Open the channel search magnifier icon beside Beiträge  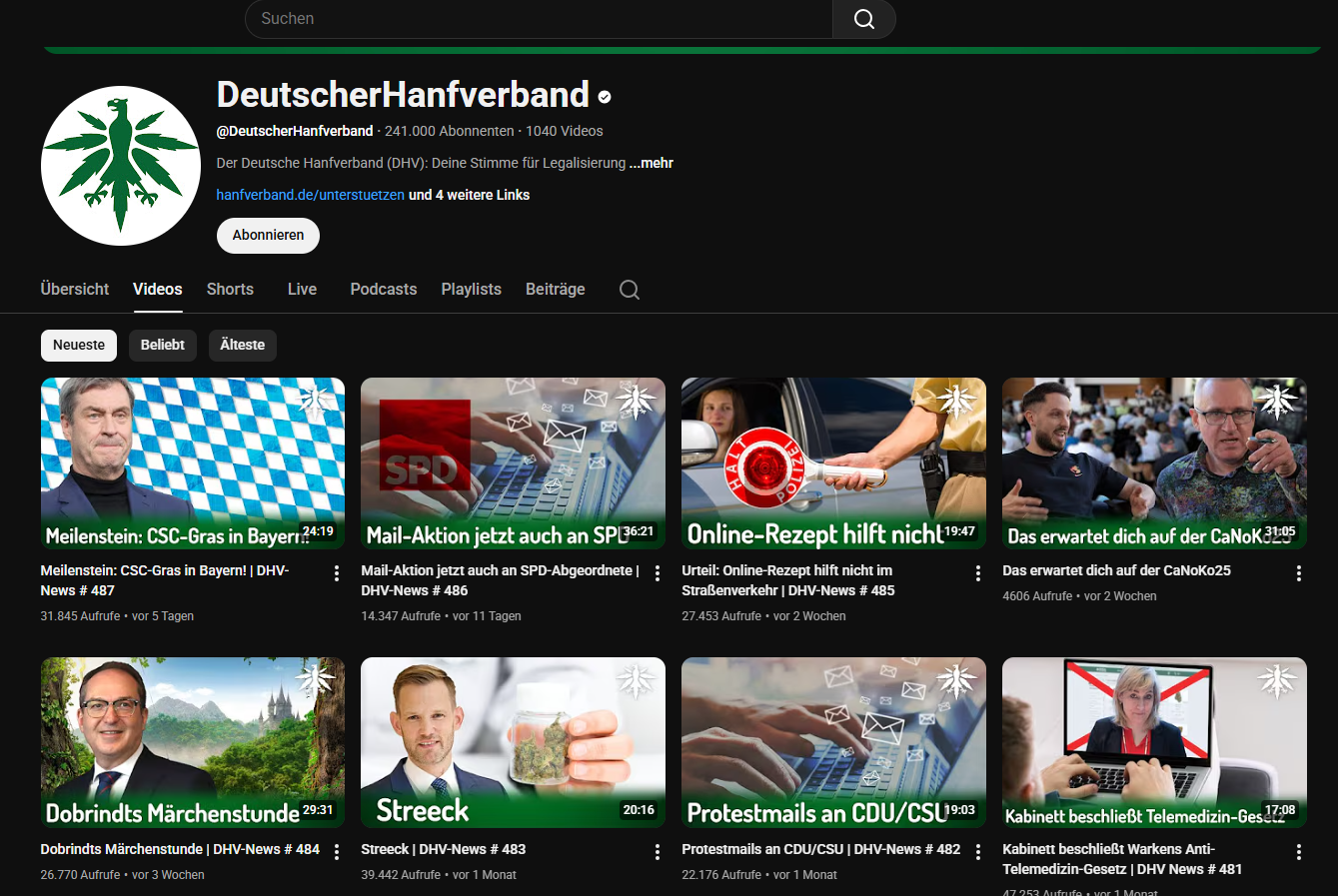pyautogui.click(x=630, y=290)
